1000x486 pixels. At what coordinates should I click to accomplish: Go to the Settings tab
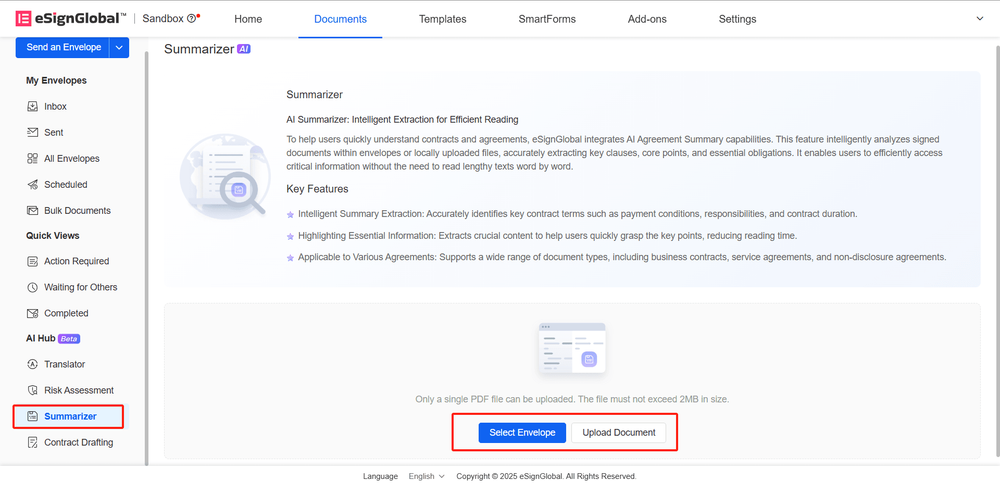click(x=737, y=19)
